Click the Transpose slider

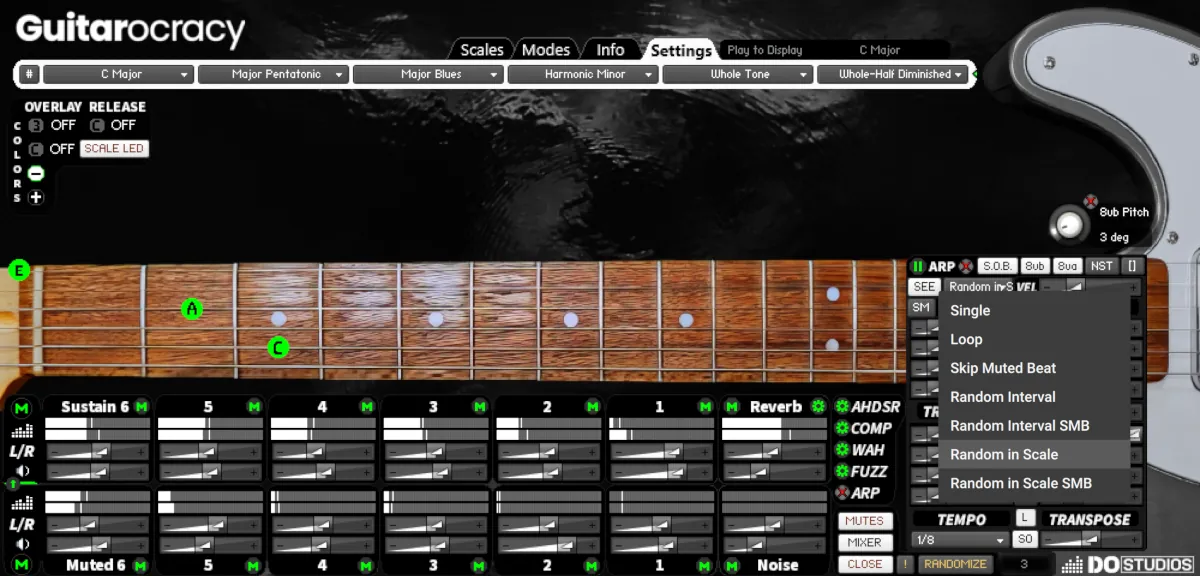[x=1090, y=540]
